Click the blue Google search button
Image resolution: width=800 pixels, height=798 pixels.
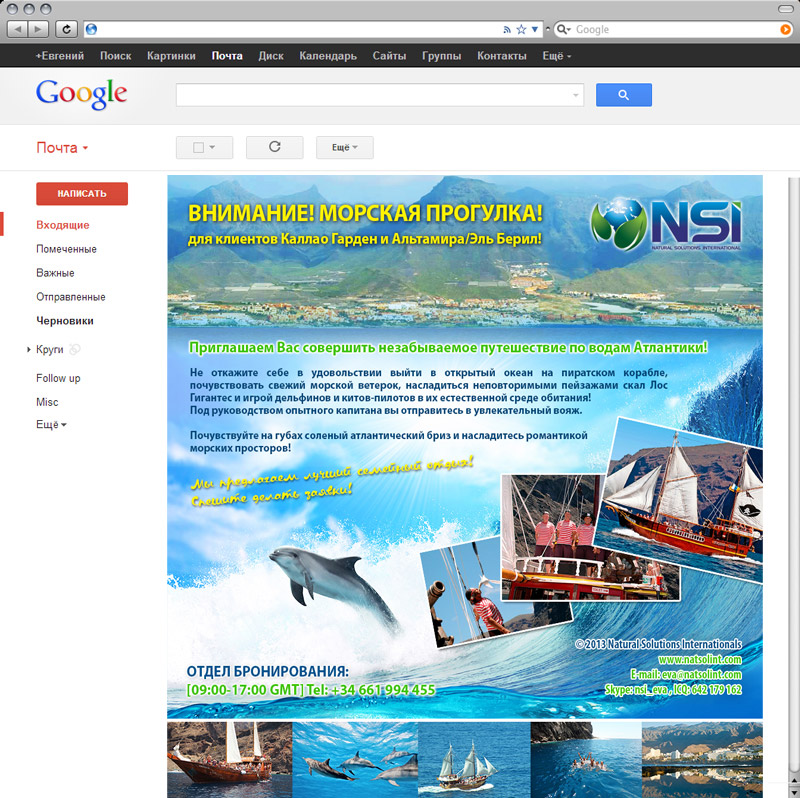(623, 95)
